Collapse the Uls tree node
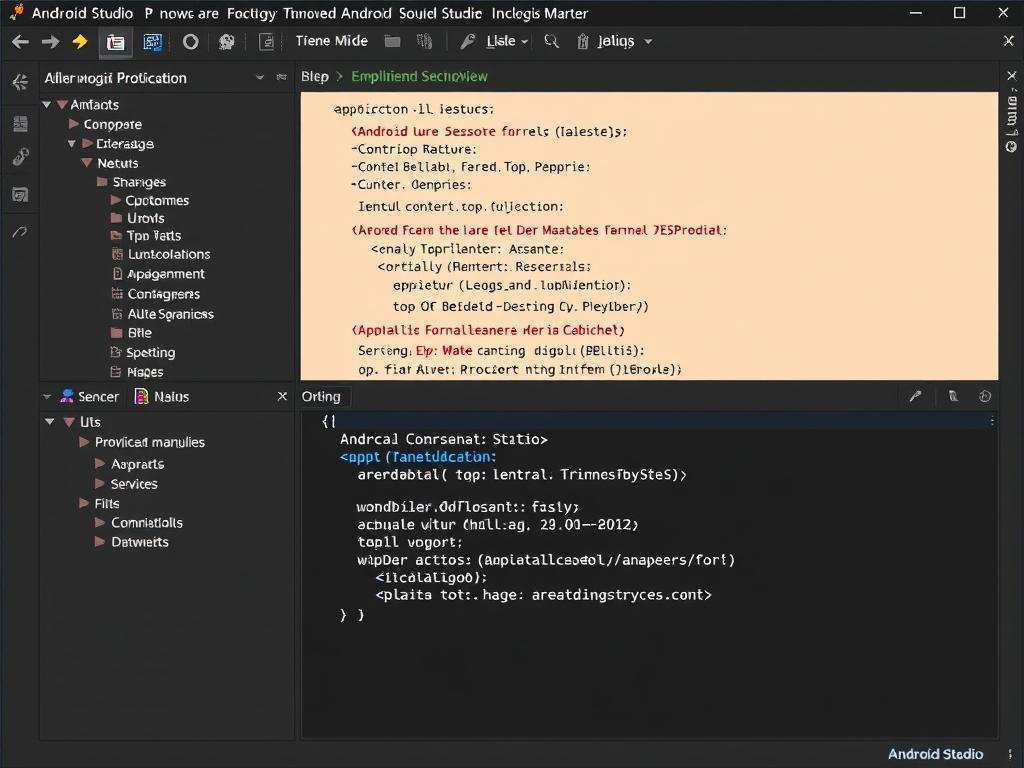 point(49,423)
